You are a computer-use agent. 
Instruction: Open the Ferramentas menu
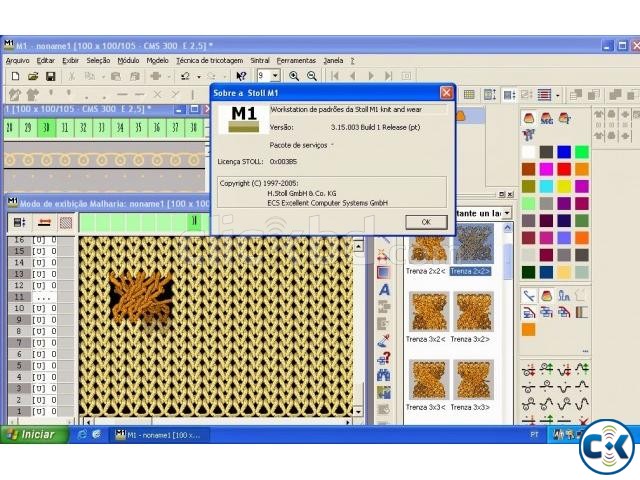click(296, 60)
